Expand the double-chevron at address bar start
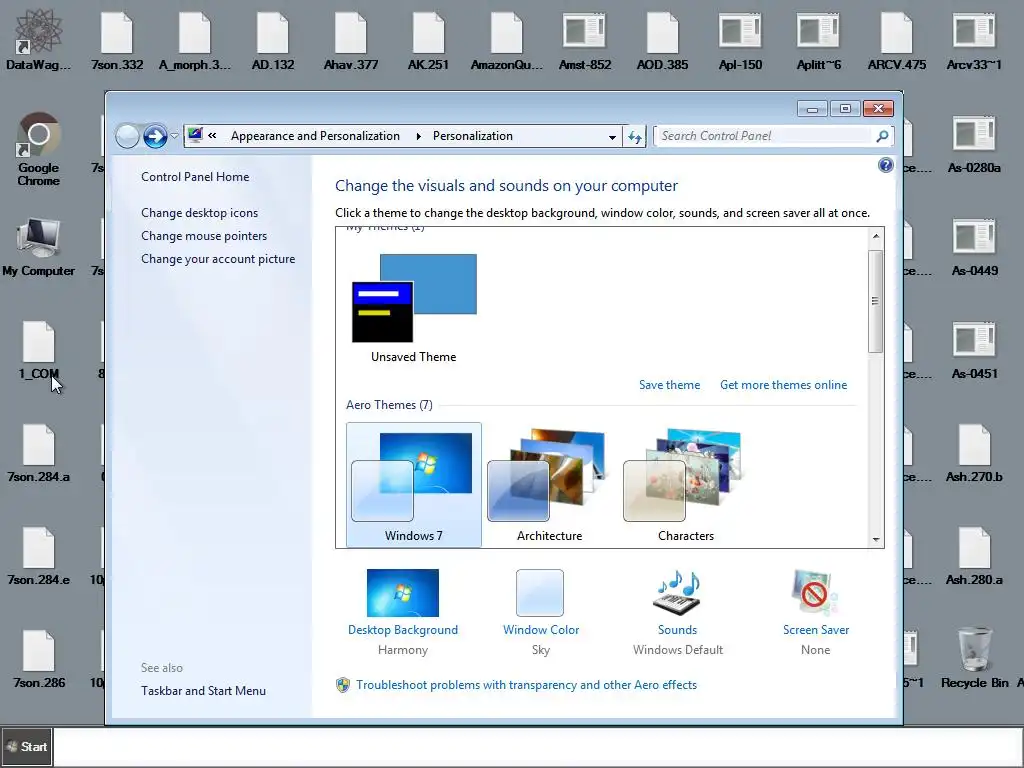 212,136
